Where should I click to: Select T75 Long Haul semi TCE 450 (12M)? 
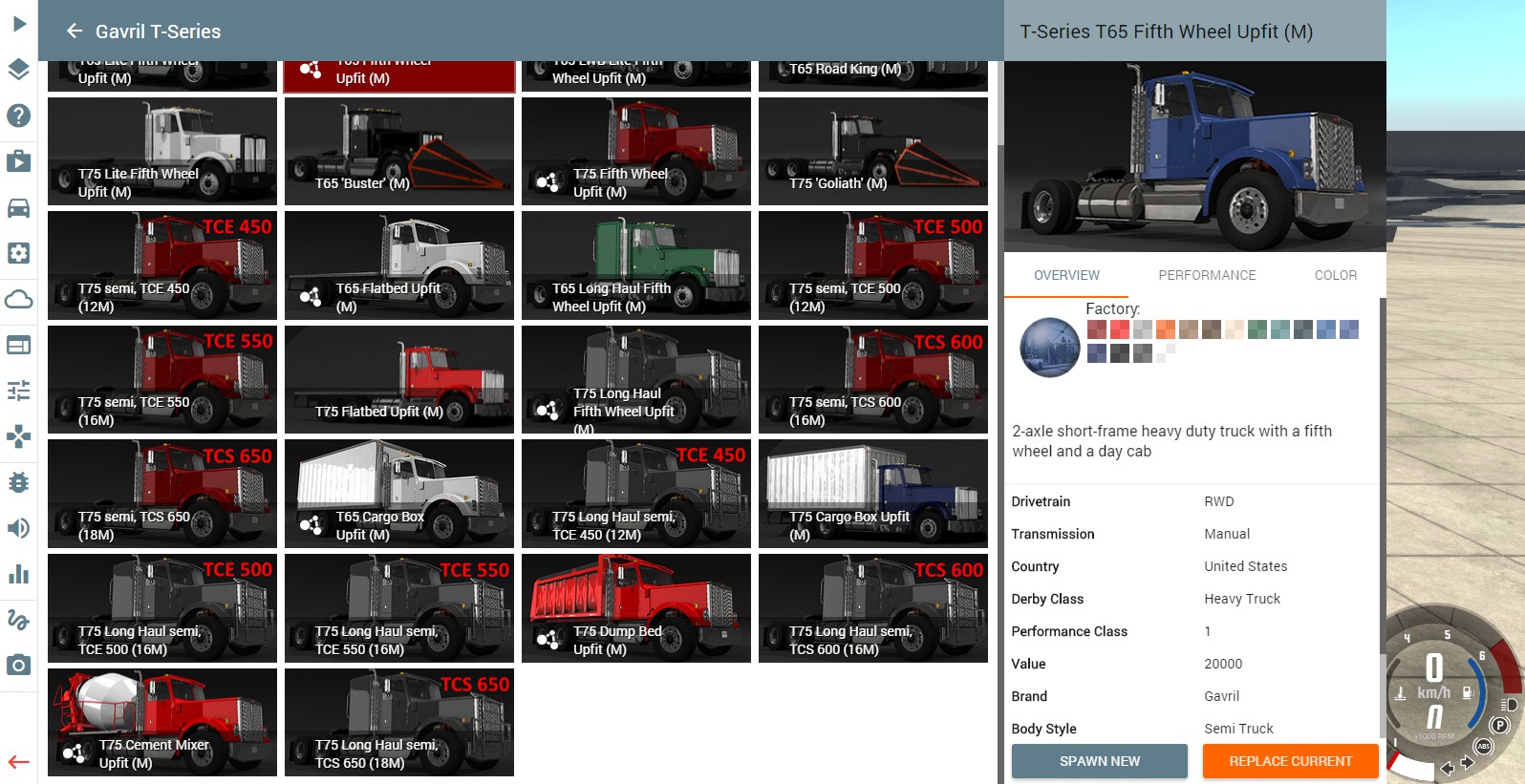pyautogui.click(x=636, y=494)
